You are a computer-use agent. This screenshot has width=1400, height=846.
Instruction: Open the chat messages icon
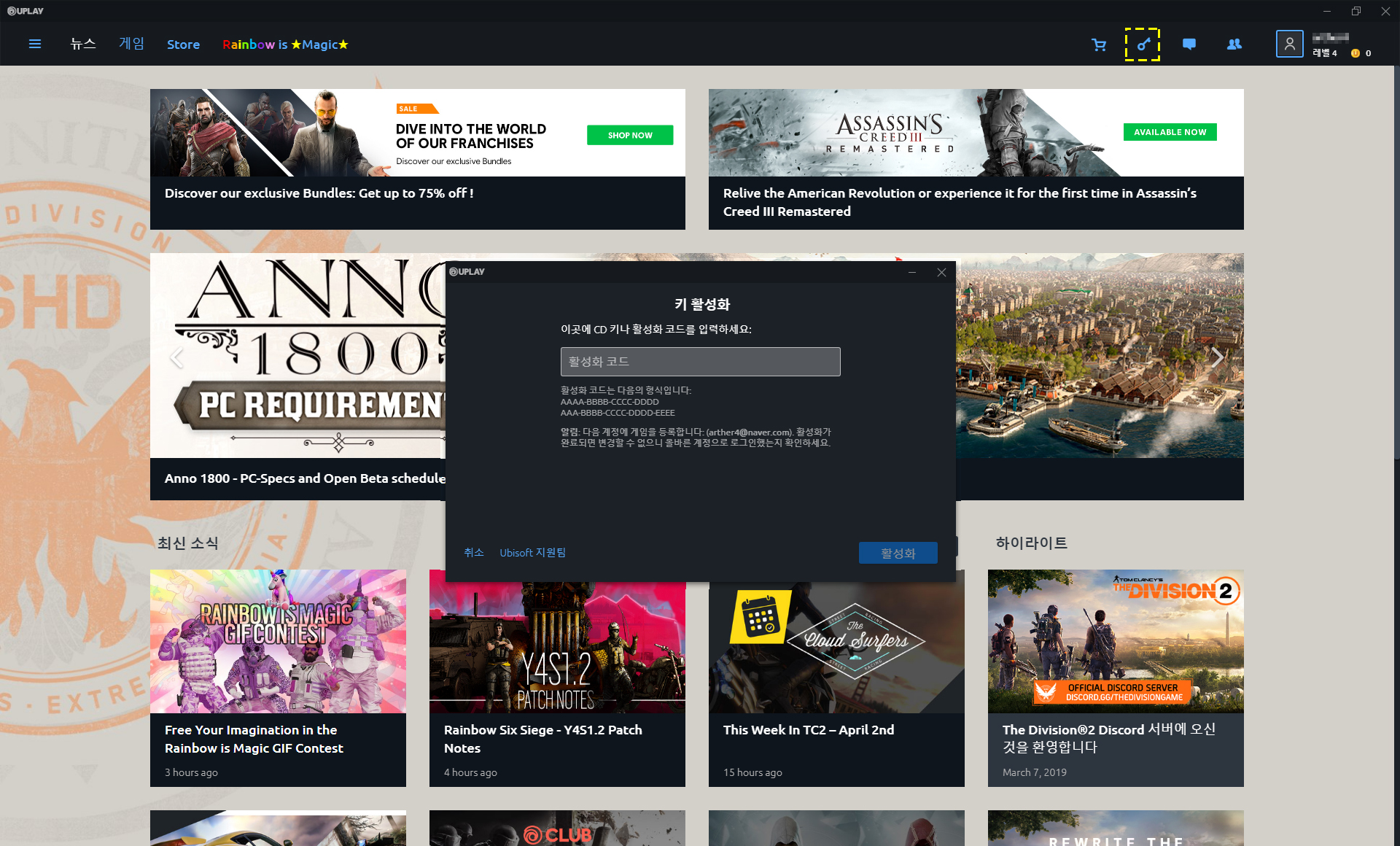(x=1189, y=44)
